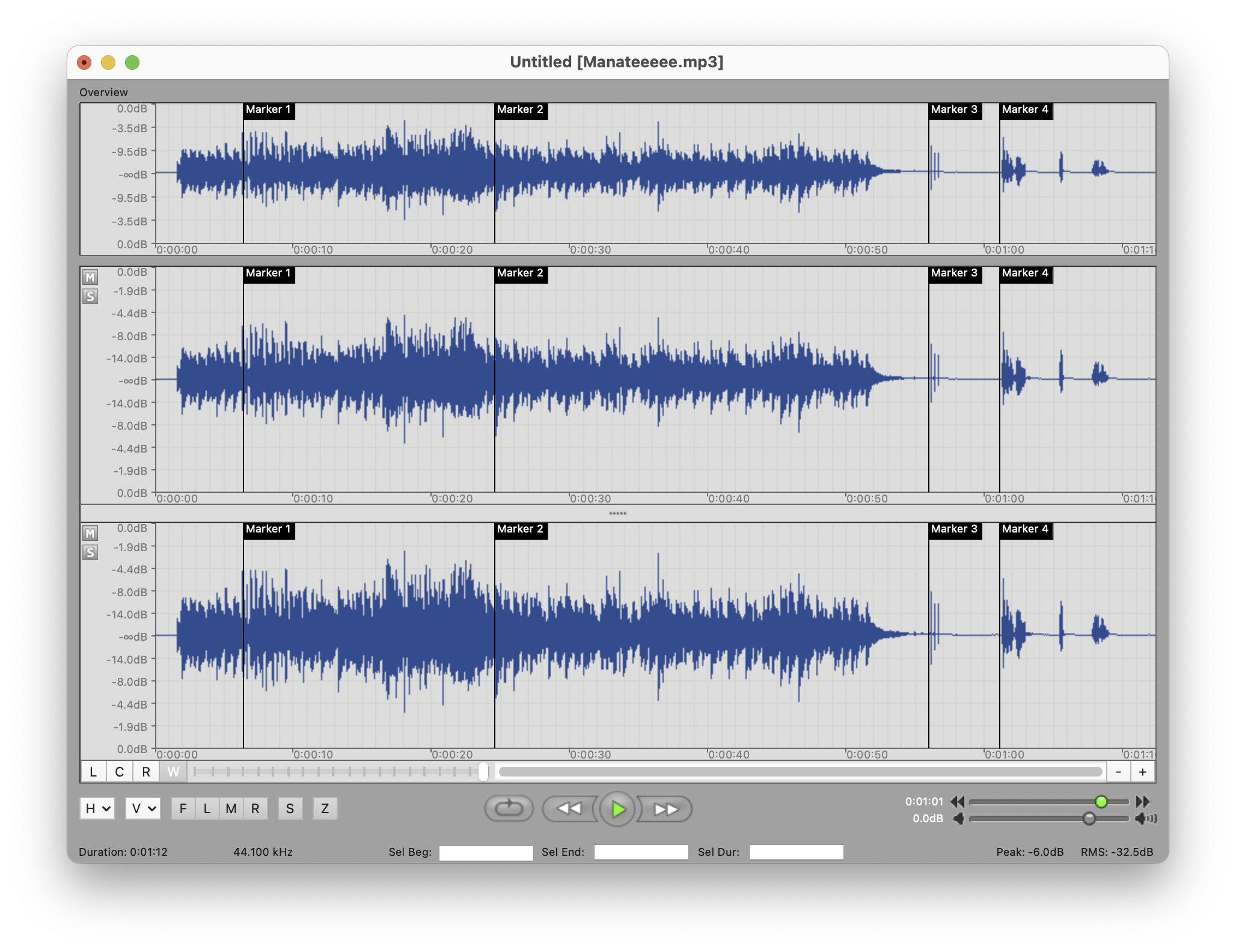
Task: Click the M button in bottom toolbar
Action: pyautogui.click(x=231, y=808)
